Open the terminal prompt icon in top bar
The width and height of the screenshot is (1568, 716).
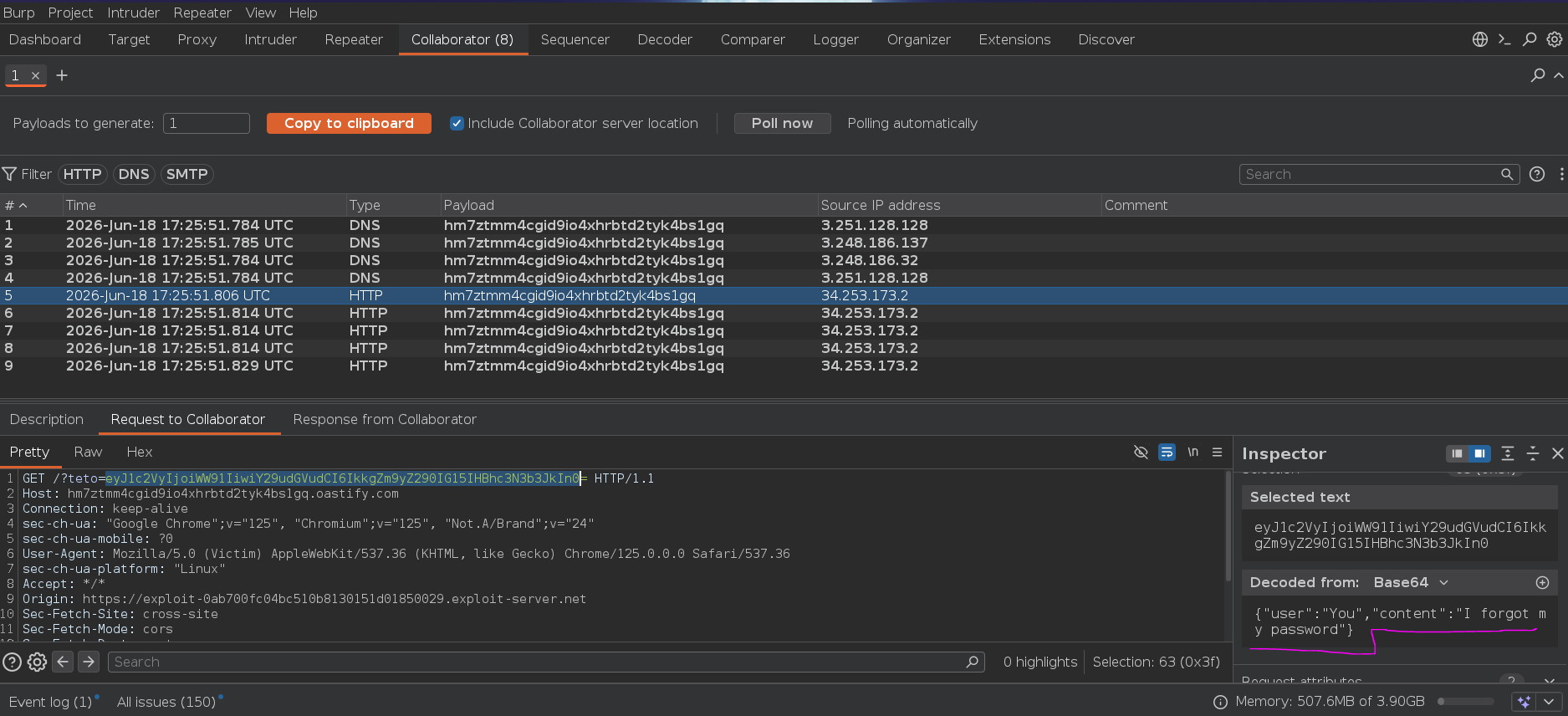pos(1504,39)
